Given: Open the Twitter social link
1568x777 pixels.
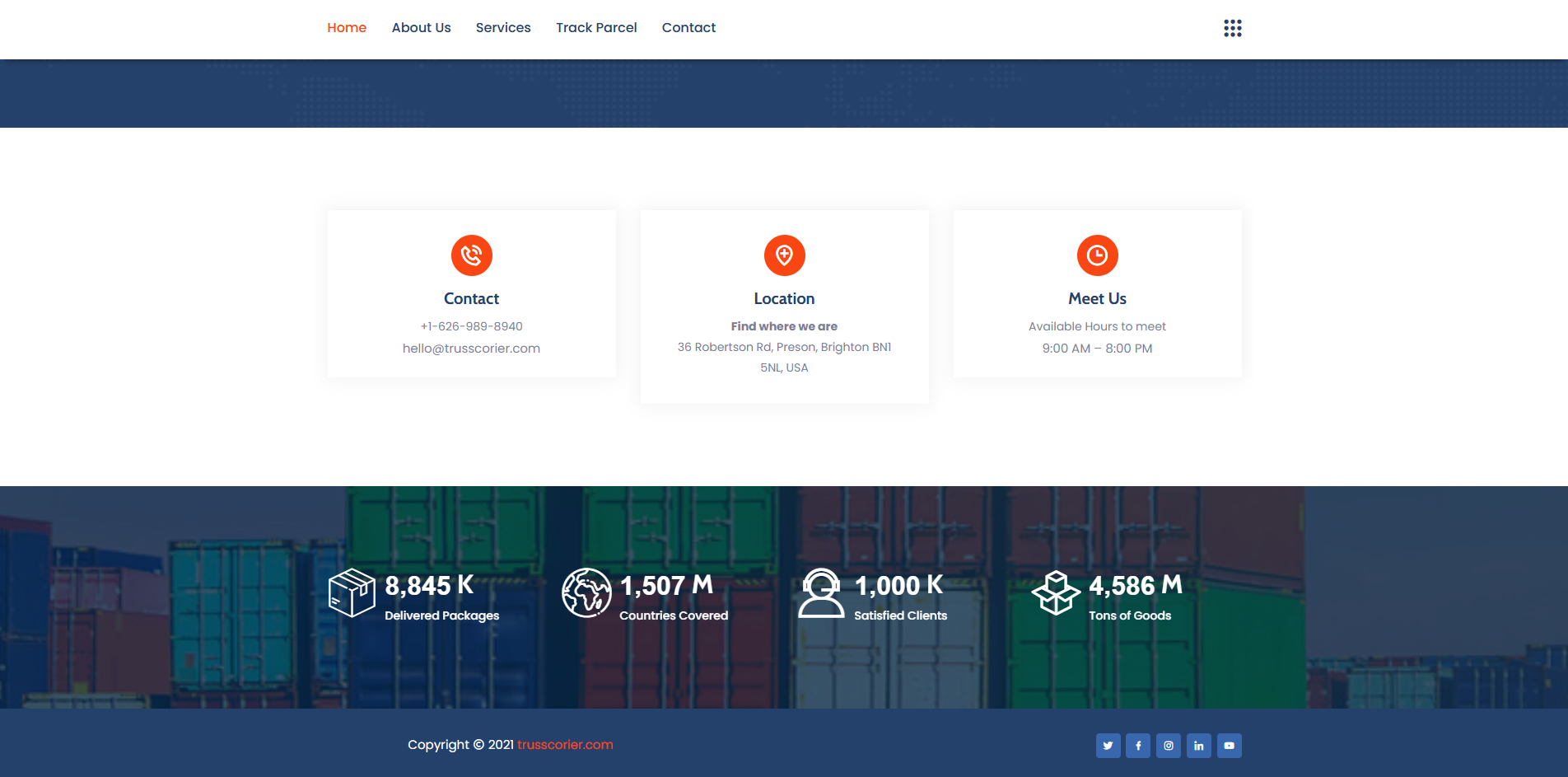Looking at the screenshot, I should click(1108, 746).
